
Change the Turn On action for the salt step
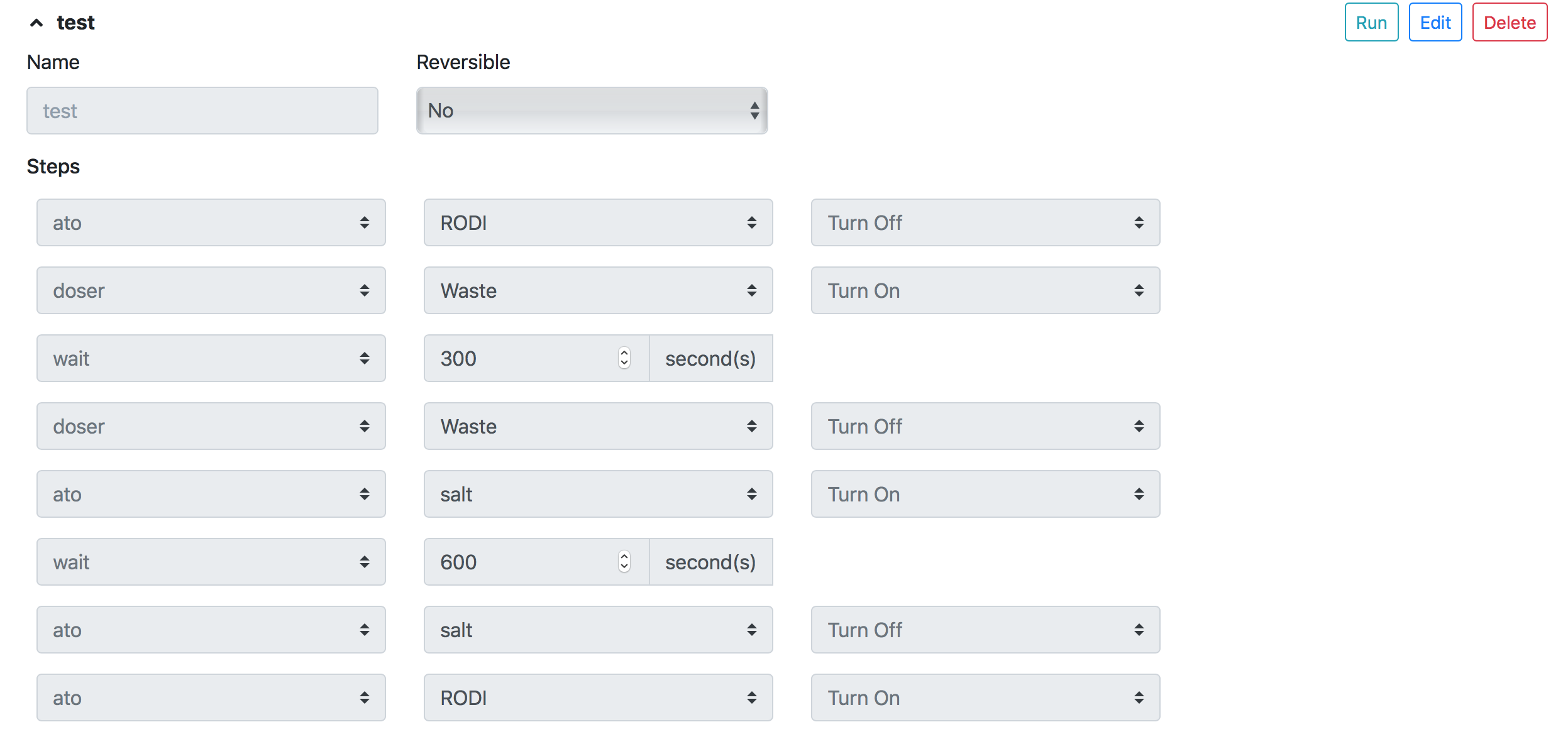point(985,494)
